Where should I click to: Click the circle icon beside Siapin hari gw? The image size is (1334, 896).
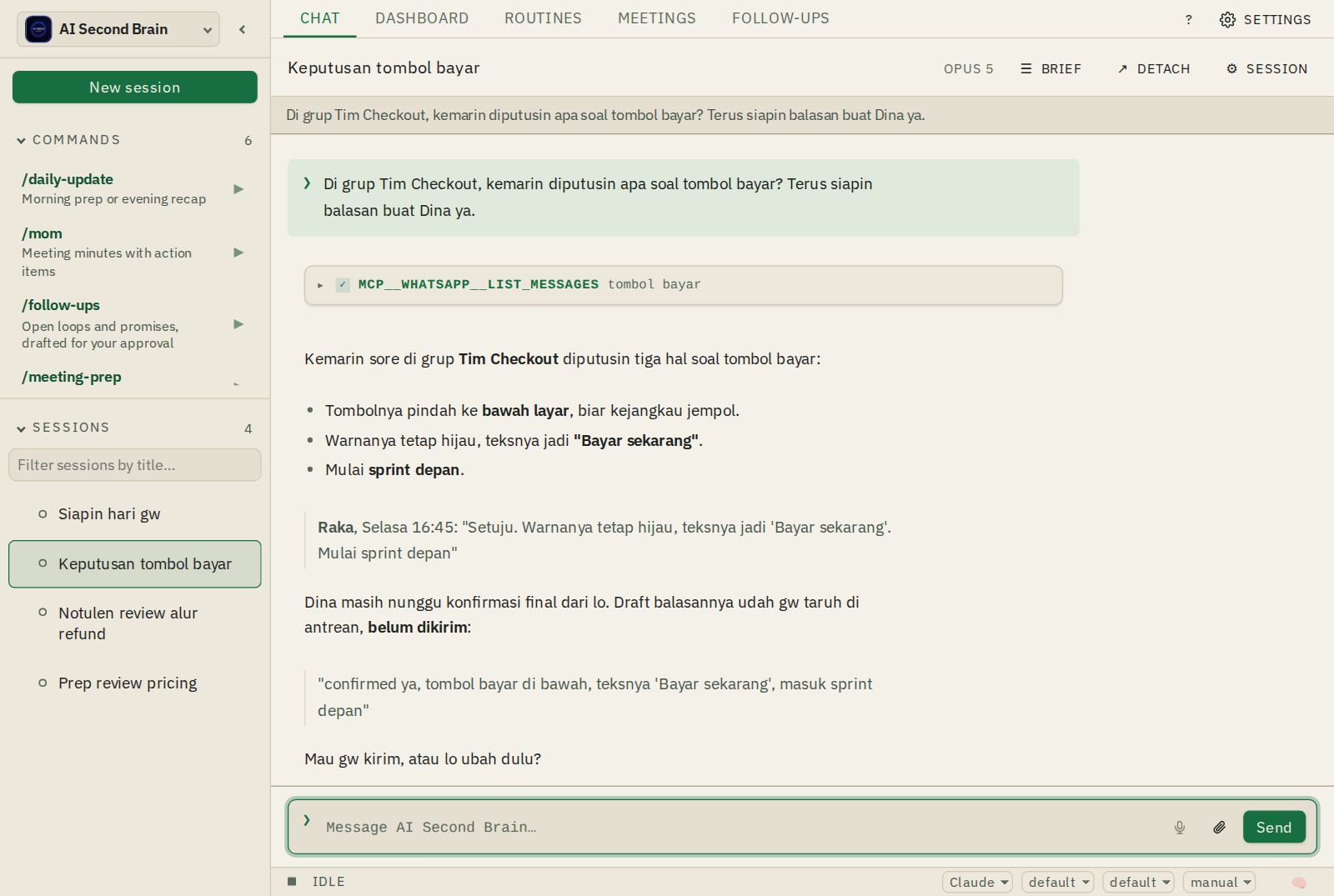click(43, 514)
